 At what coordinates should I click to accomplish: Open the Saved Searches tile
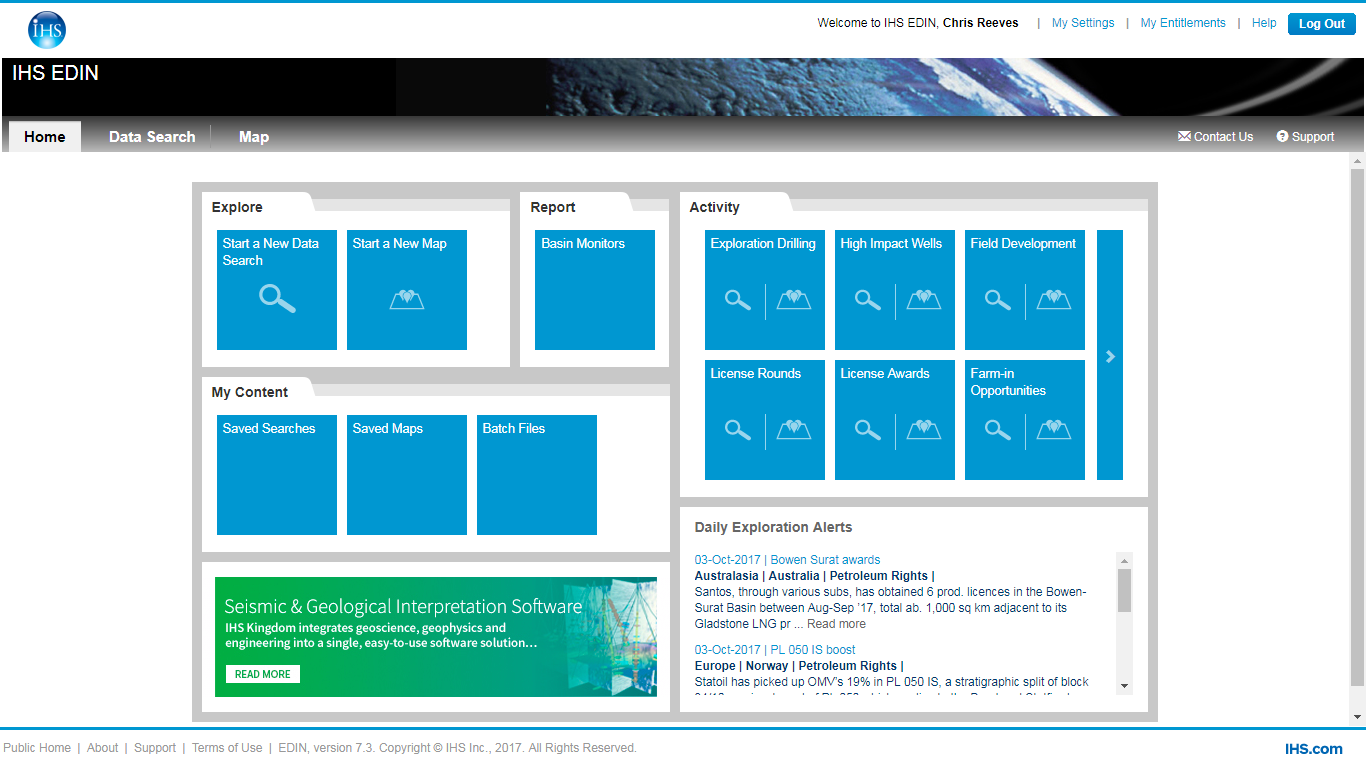pyautogui.click(x=277, y=475)
